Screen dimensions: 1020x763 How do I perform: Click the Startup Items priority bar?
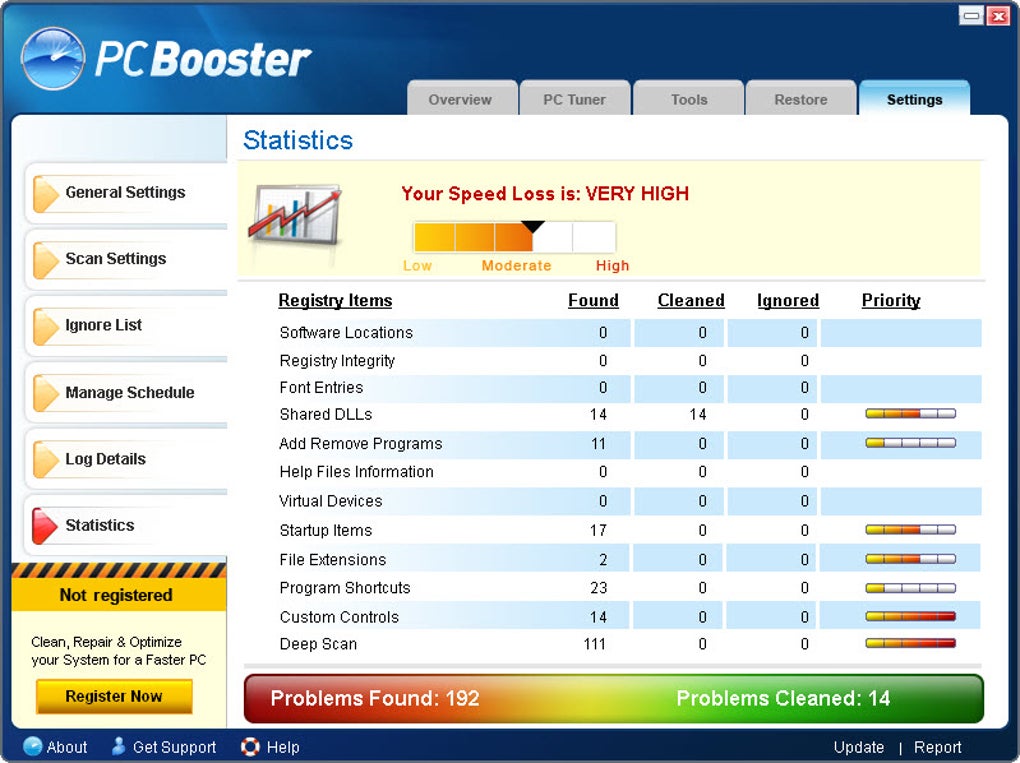(x=910, y=530)
